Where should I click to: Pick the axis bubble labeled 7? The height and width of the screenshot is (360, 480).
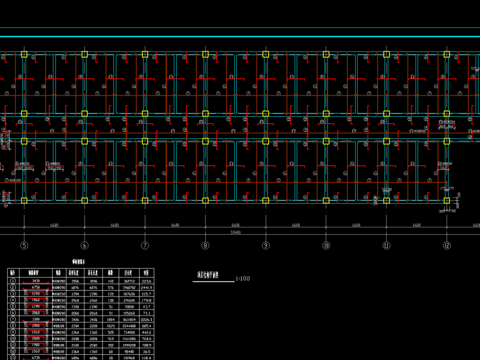click(x=145, y=246)
